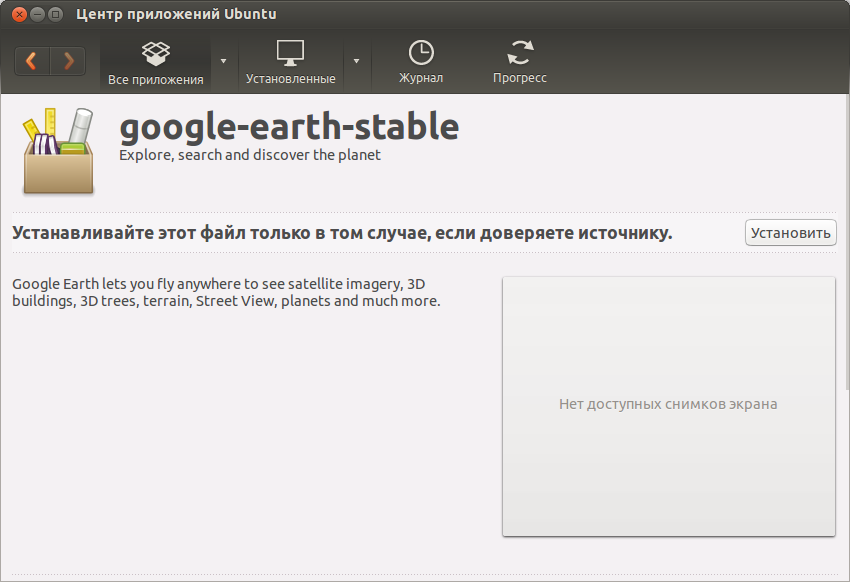Click the forward navigation arrow
This screenshot has width=850, height=582.
tap(68, 61)
